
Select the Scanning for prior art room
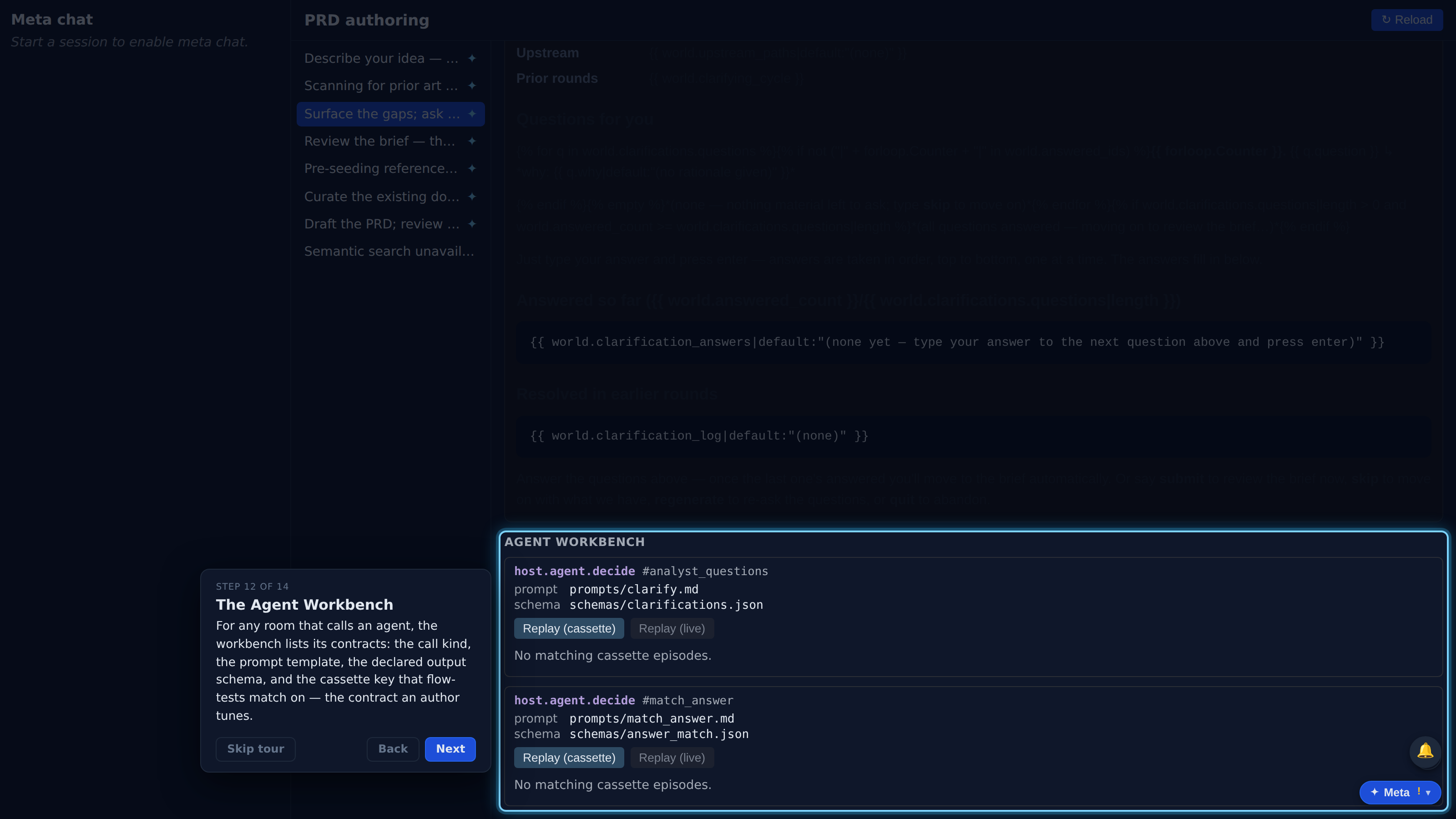tap(390, 86)
